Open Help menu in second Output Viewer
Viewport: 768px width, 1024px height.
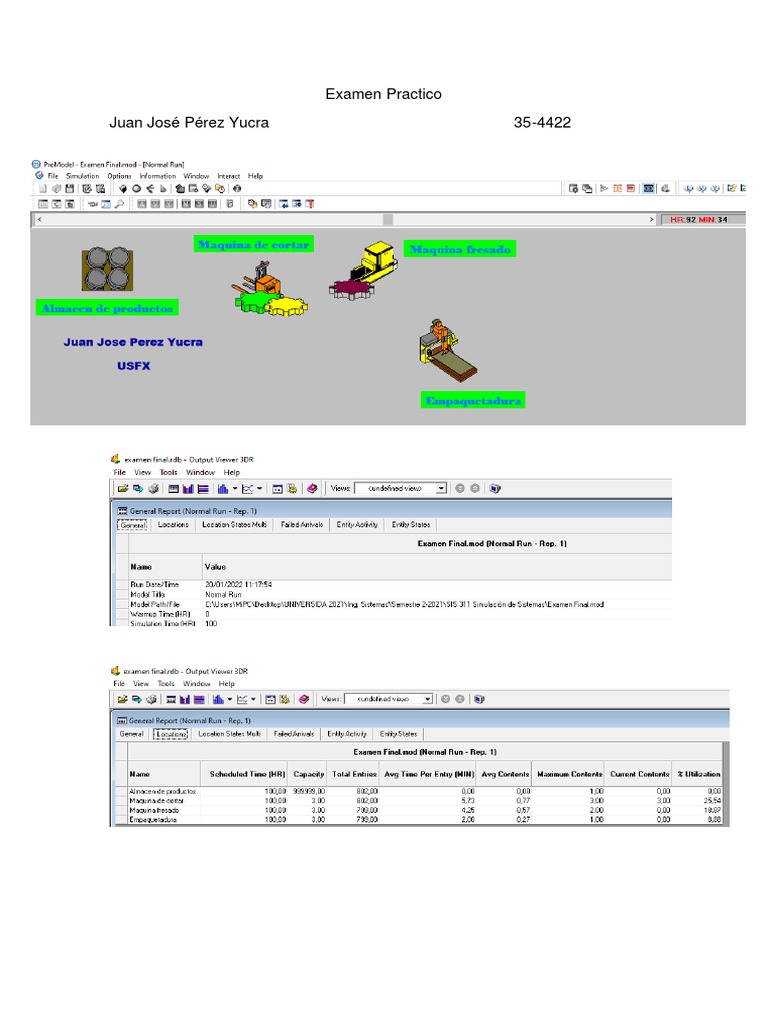point(227,684)
